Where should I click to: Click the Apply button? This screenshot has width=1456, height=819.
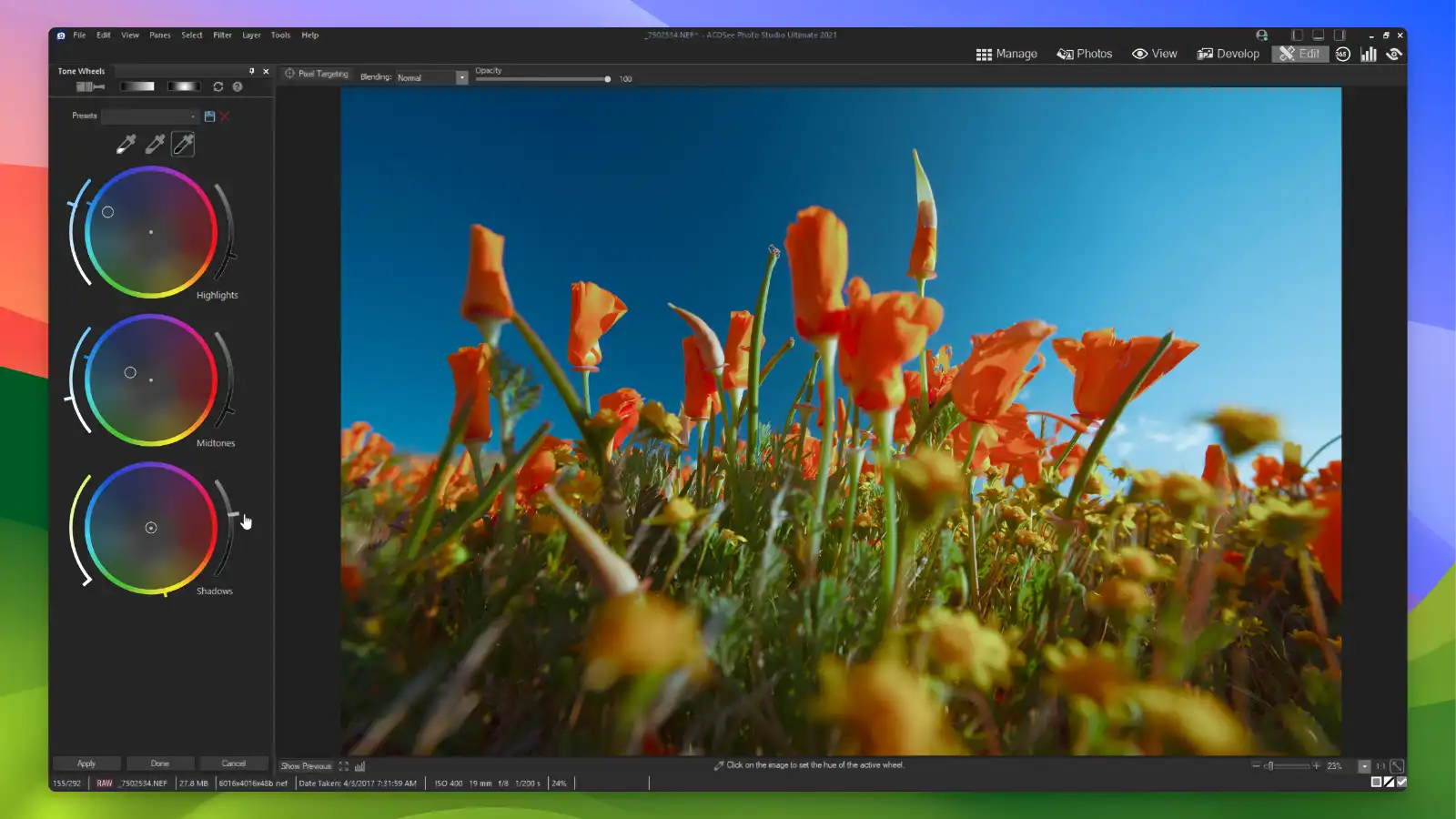86,763
